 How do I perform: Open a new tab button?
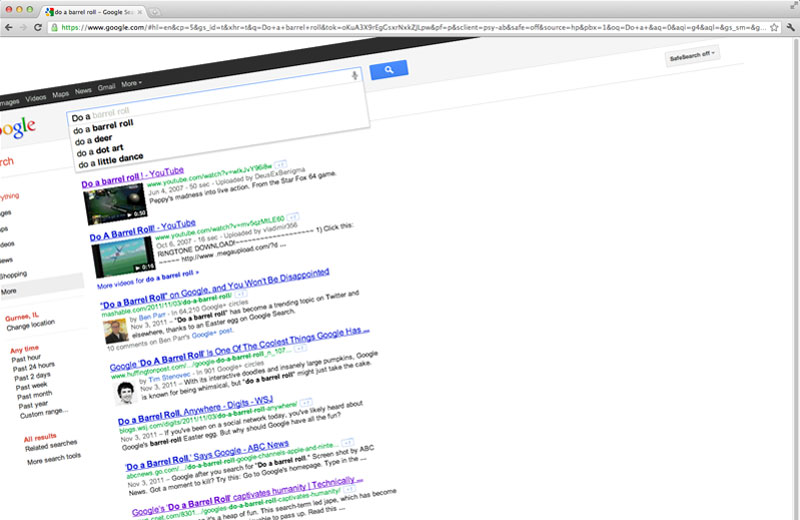coord(155,12)
